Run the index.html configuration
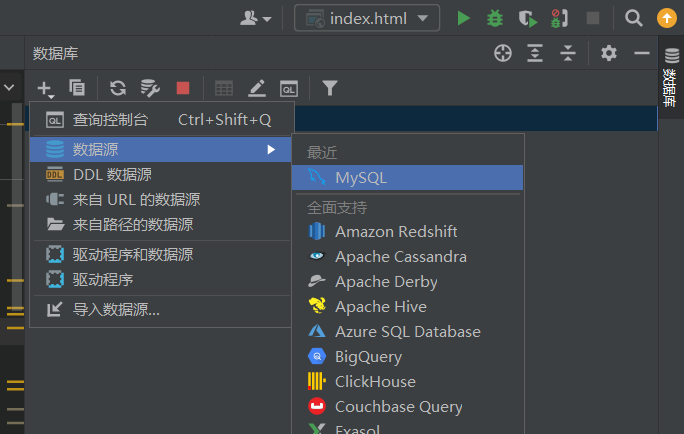This screenshot has height=434, width=684. 463,18
